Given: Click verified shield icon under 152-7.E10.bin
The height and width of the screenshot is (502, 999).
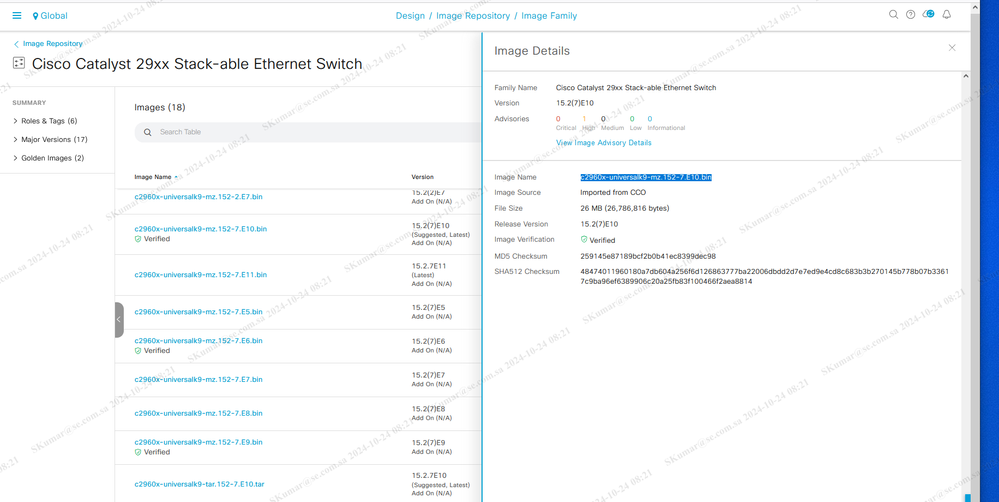Looking at the screenshot, I should 138,239.
